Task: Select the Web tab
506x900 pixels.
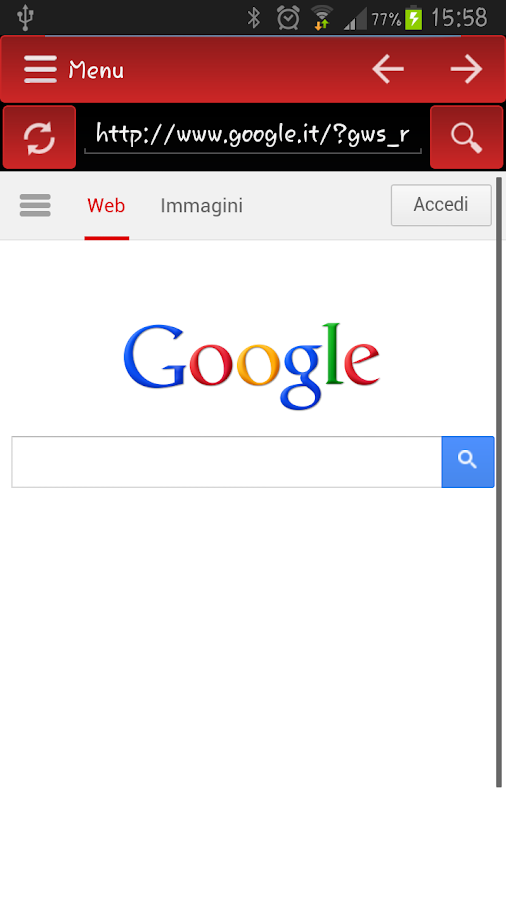Action: 106,205
